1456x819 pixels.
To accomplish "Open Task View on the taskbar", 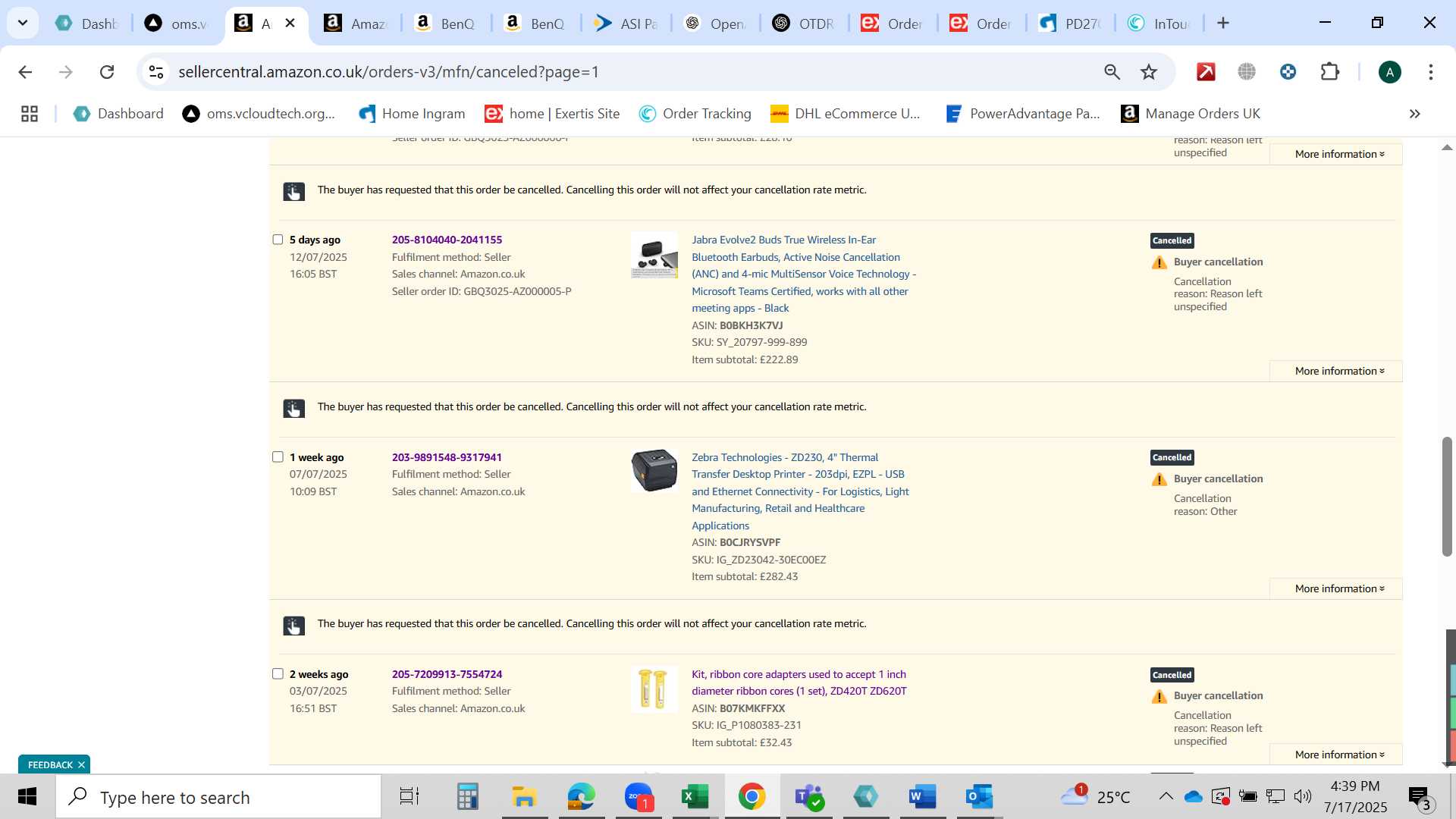I will coord(409,797).
